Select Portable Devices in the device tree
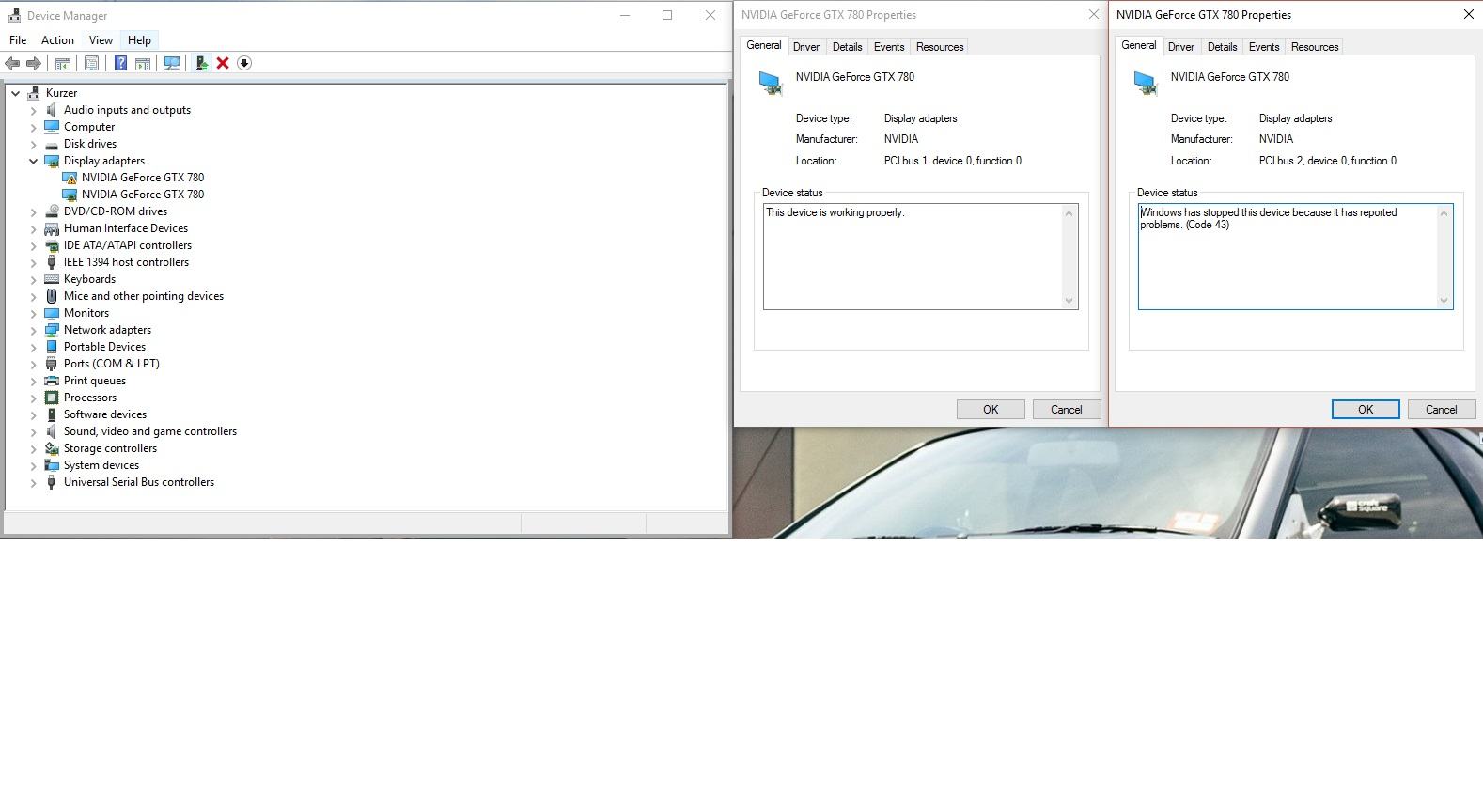The image size is (1483, 812). coord(104,347)
